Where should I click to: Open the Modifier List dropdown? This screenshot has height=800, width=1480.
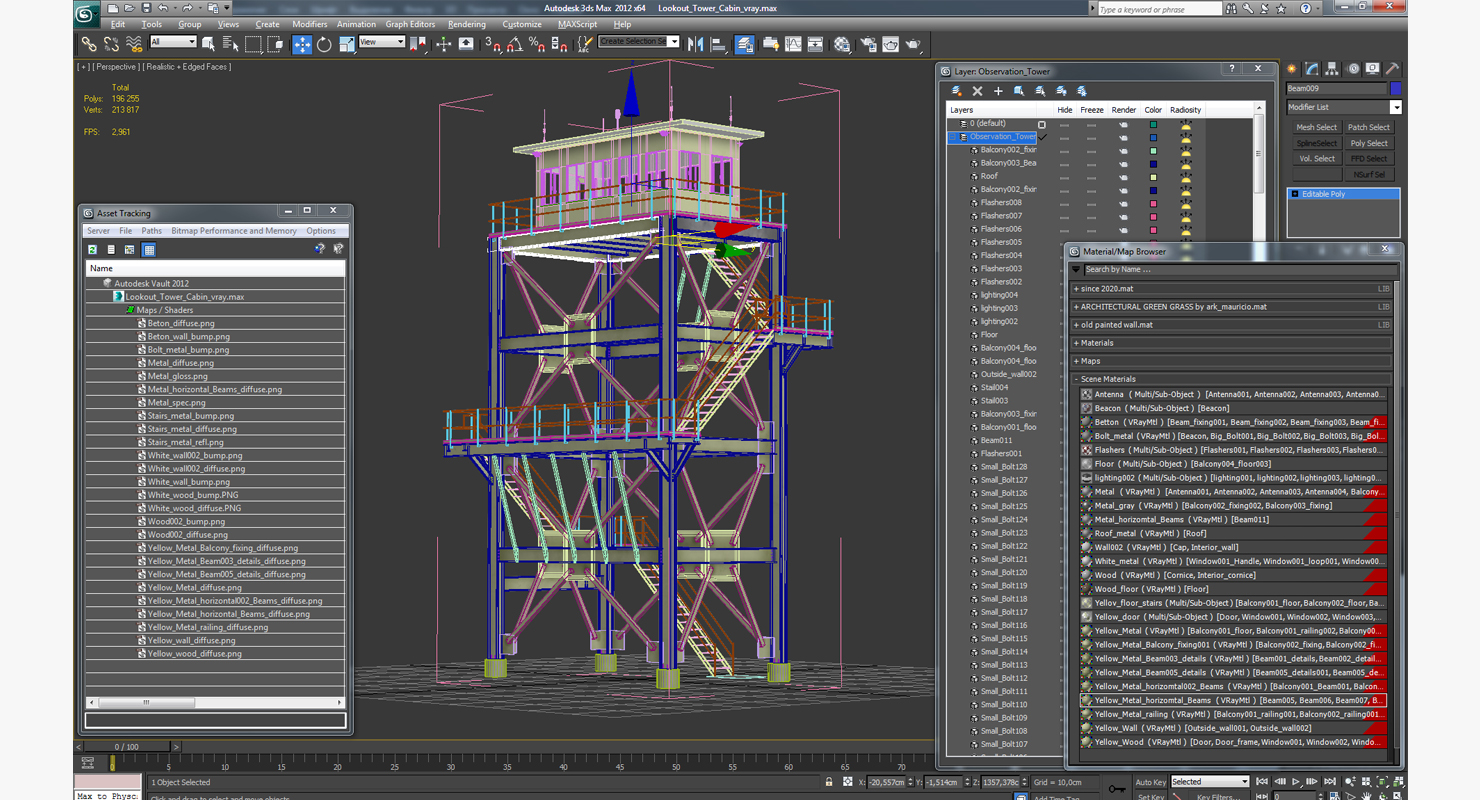[1395, 107]
